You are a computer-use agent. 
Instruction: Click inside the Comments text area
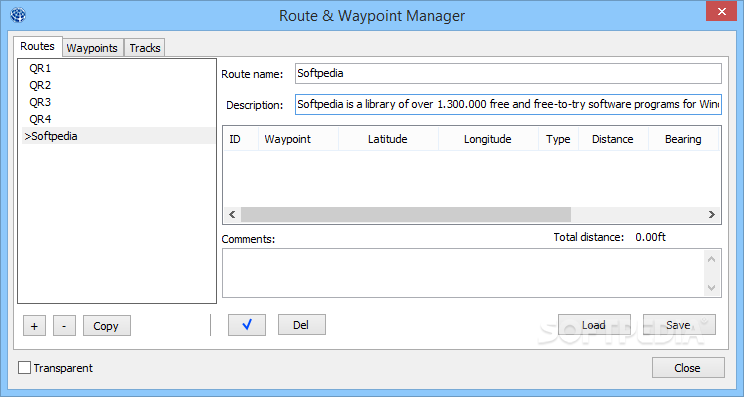pyautogui.click(x=463, y=273)
